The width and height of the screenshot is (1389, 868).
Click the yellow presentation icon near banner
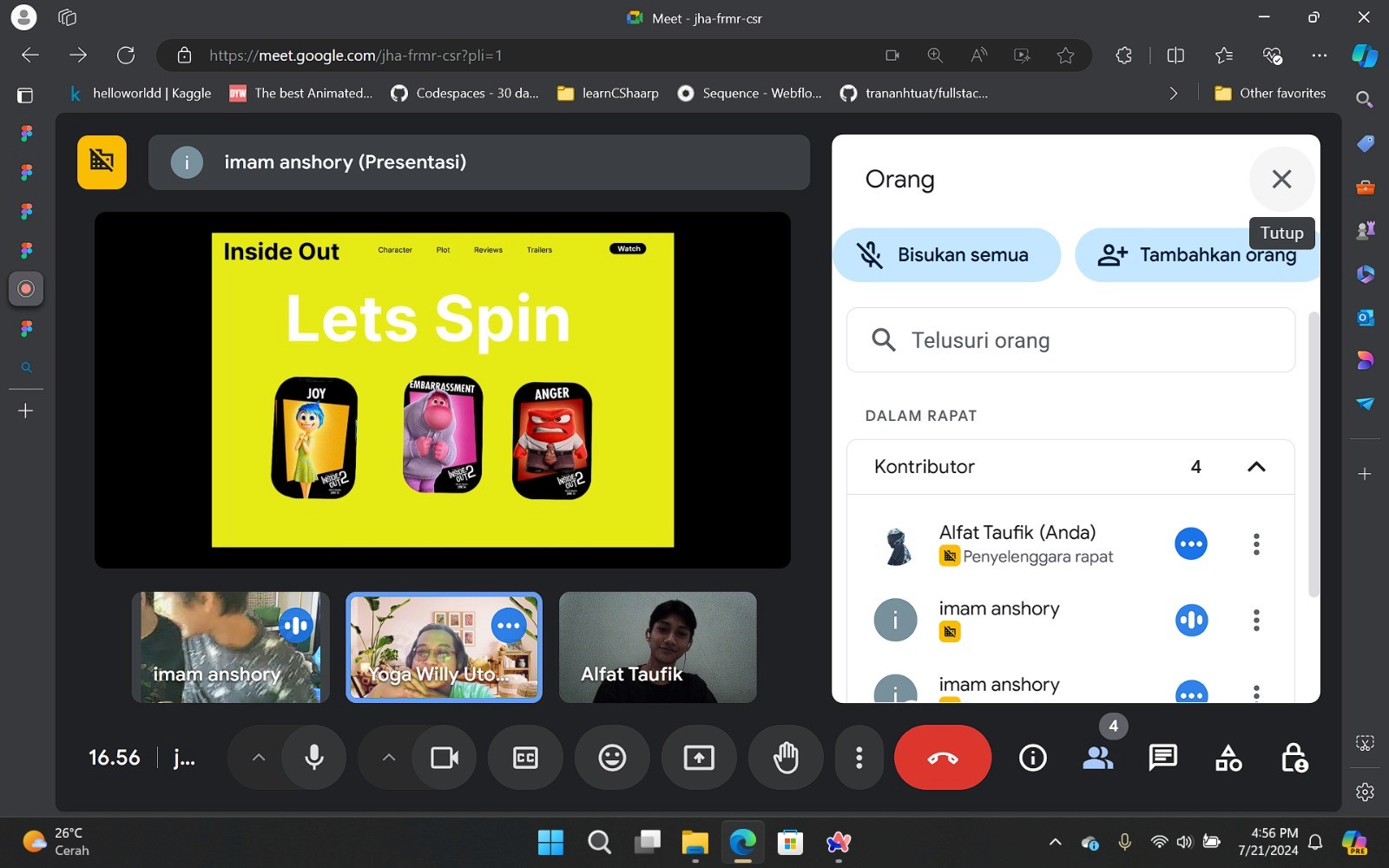tap(102, 162)
